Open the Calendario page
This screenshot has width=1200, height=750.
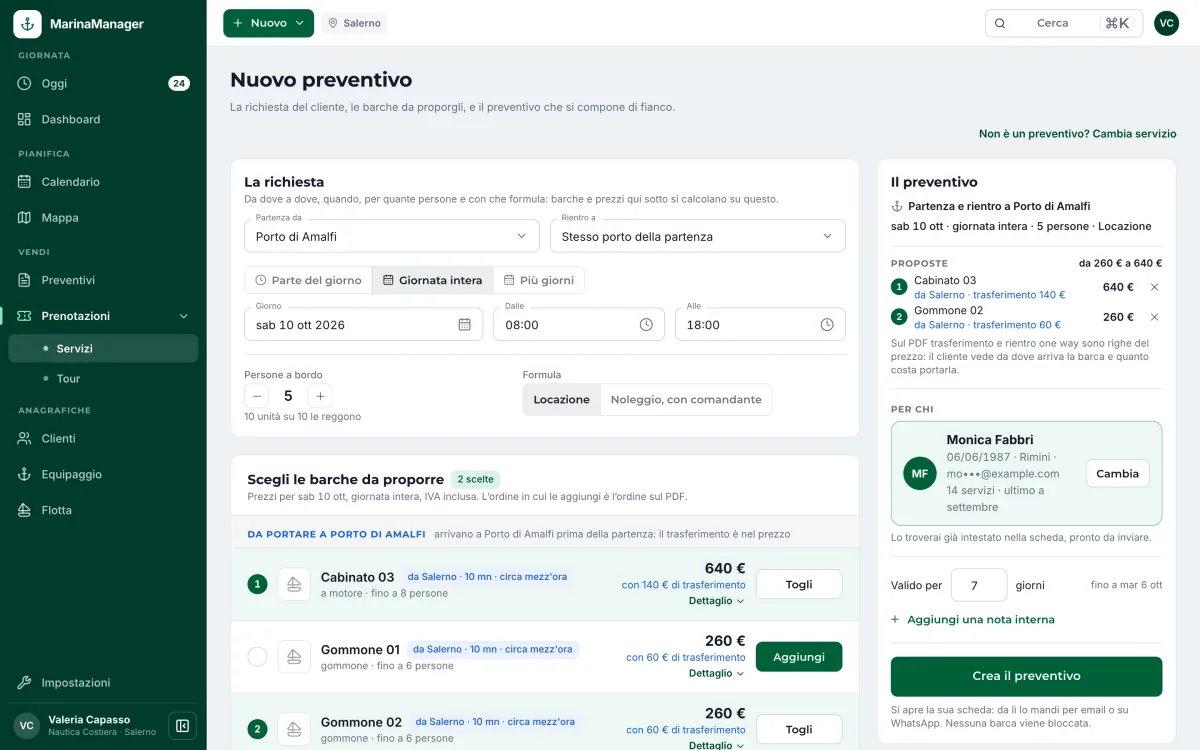pyautogui.click(x=103, y=182)
